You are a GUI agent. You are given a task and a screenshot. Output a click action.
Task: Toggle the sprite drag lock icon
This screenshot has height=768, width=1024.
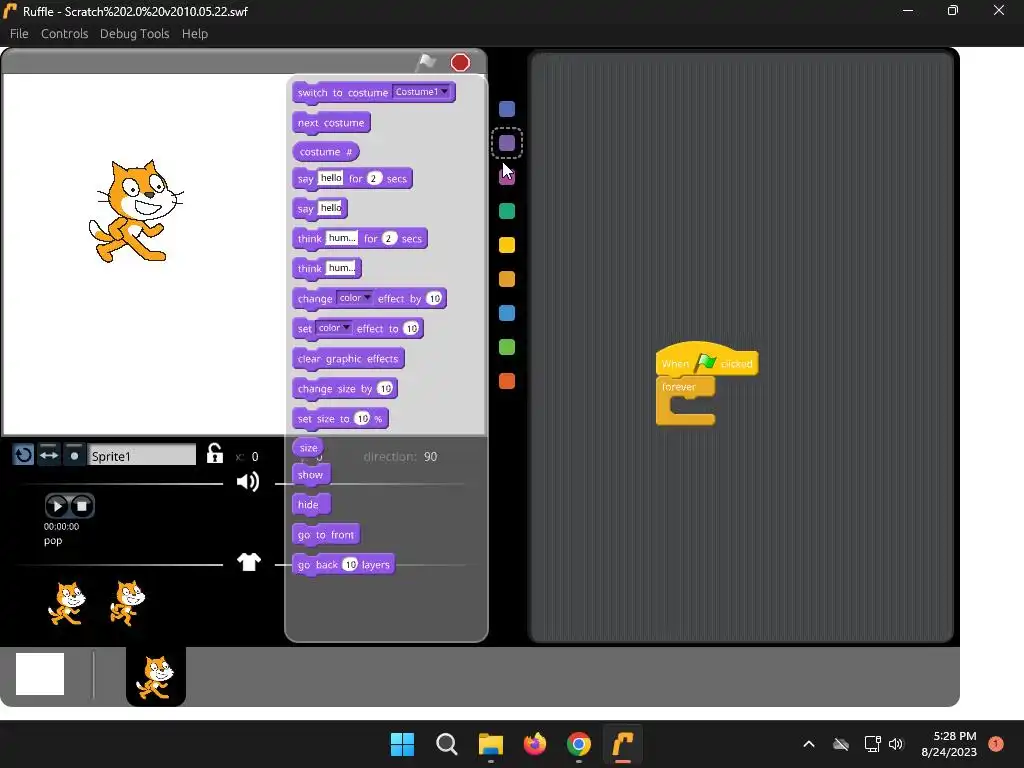[x=214, y=453]
